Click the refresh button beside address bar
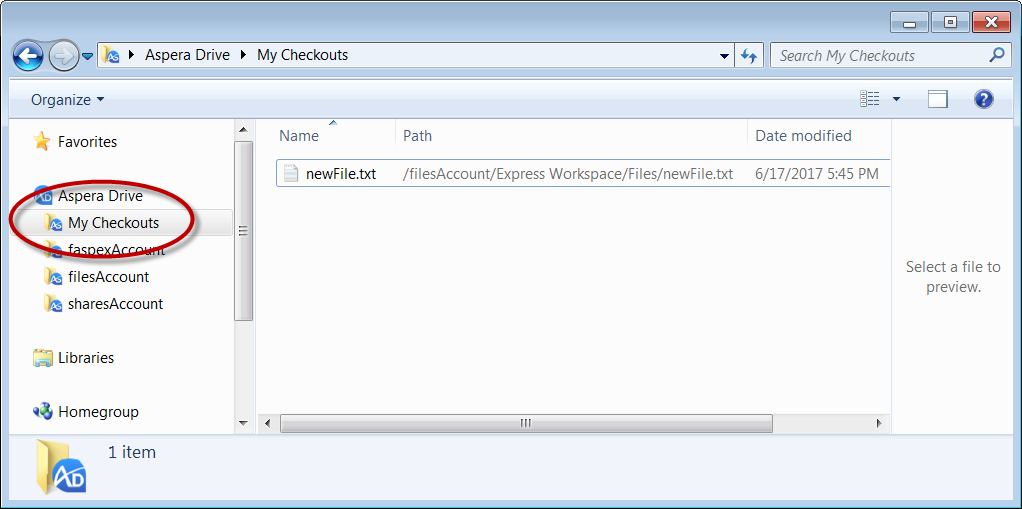Viewport: 1022px width, 509px height. pyautogui.click(x=748, y=56)
